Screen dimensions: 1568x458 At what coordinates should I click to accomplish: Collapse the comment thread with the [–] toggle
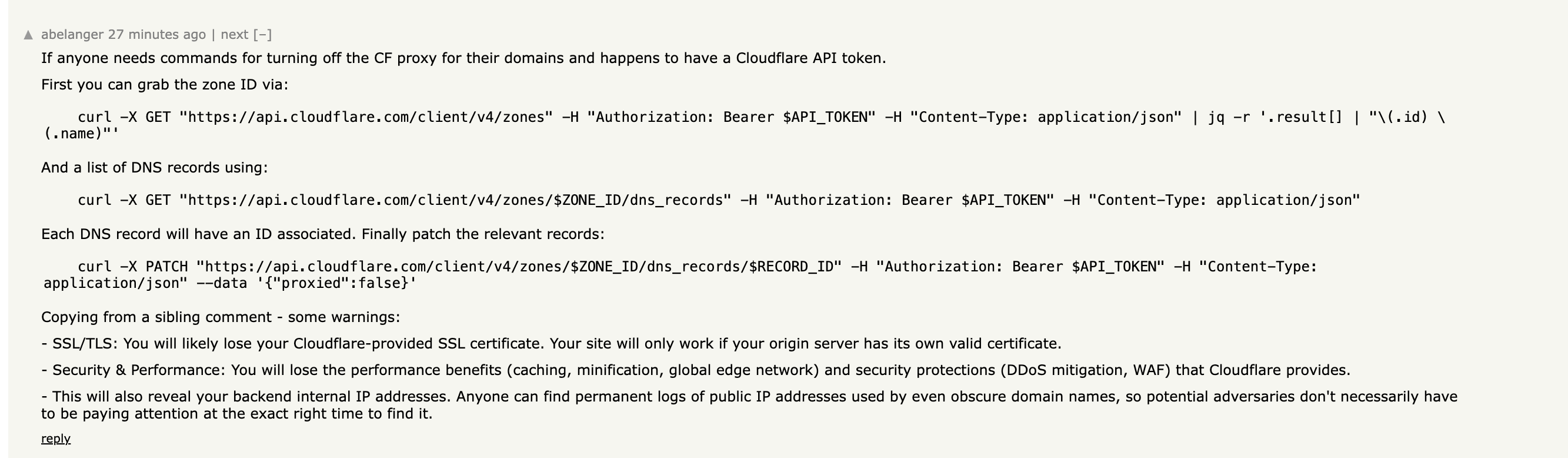click(262, 35)
